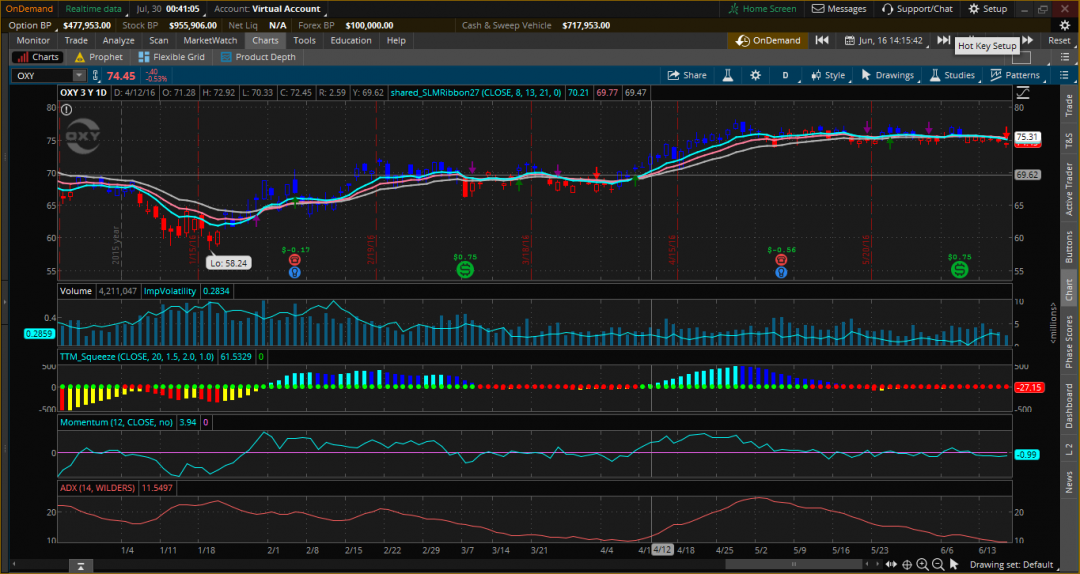Screen dimensions: 1080x574
Task: Open the D timeframe selector
Action: coord(785,75)
